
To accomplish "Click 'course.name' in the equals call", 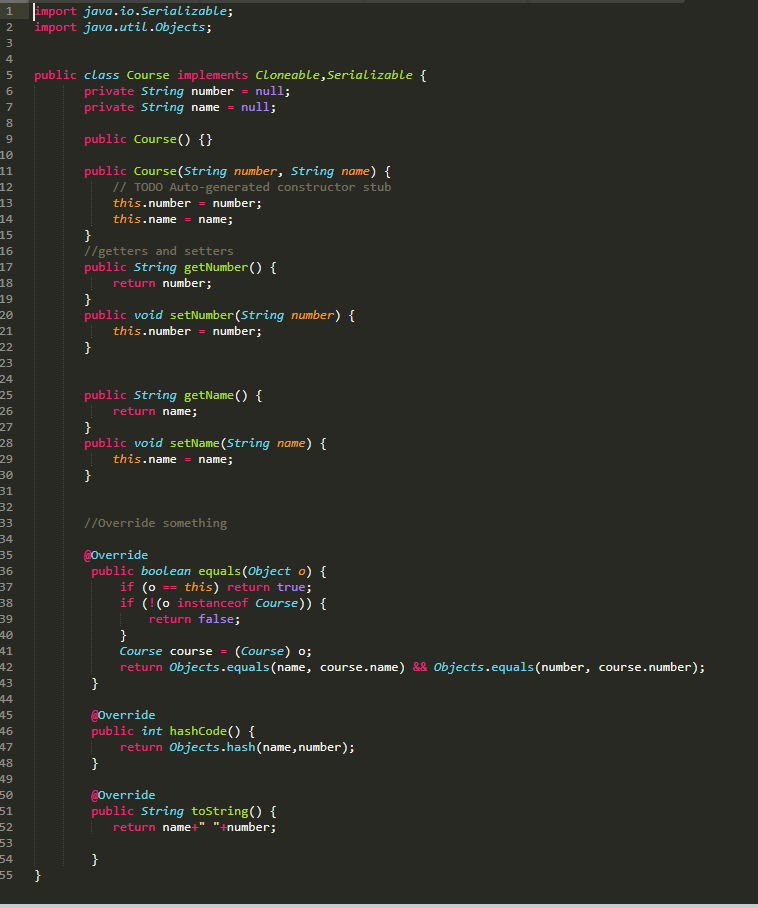I will pos(359,668).
